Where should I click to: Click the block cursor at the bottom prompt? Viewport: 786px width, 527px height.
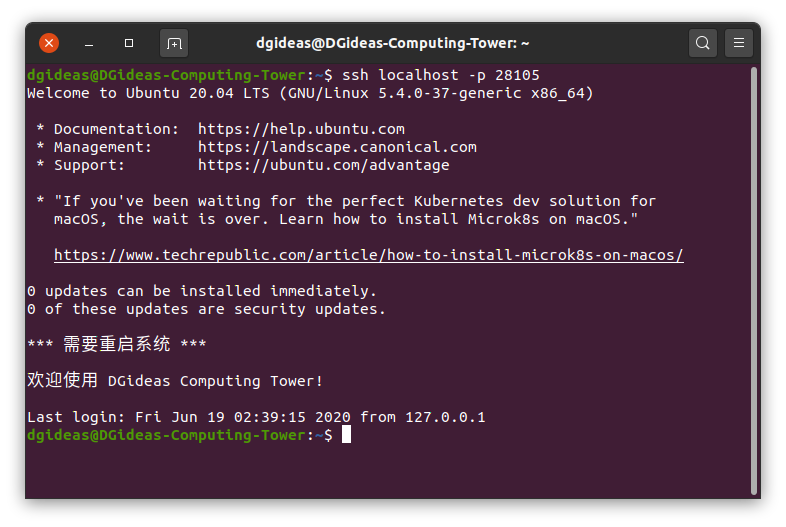tap(347, 435)
